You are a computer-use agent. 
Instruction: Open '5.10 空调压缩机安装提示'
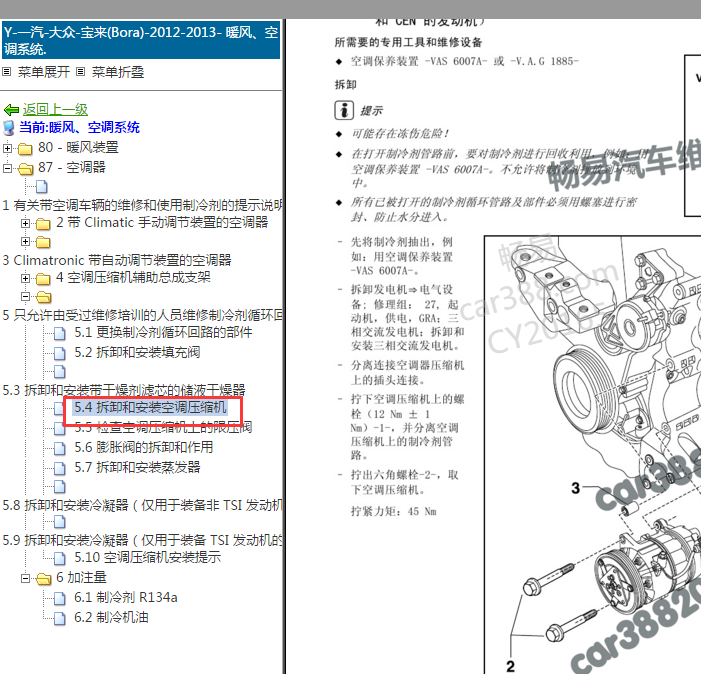click(x=148, y=557)
